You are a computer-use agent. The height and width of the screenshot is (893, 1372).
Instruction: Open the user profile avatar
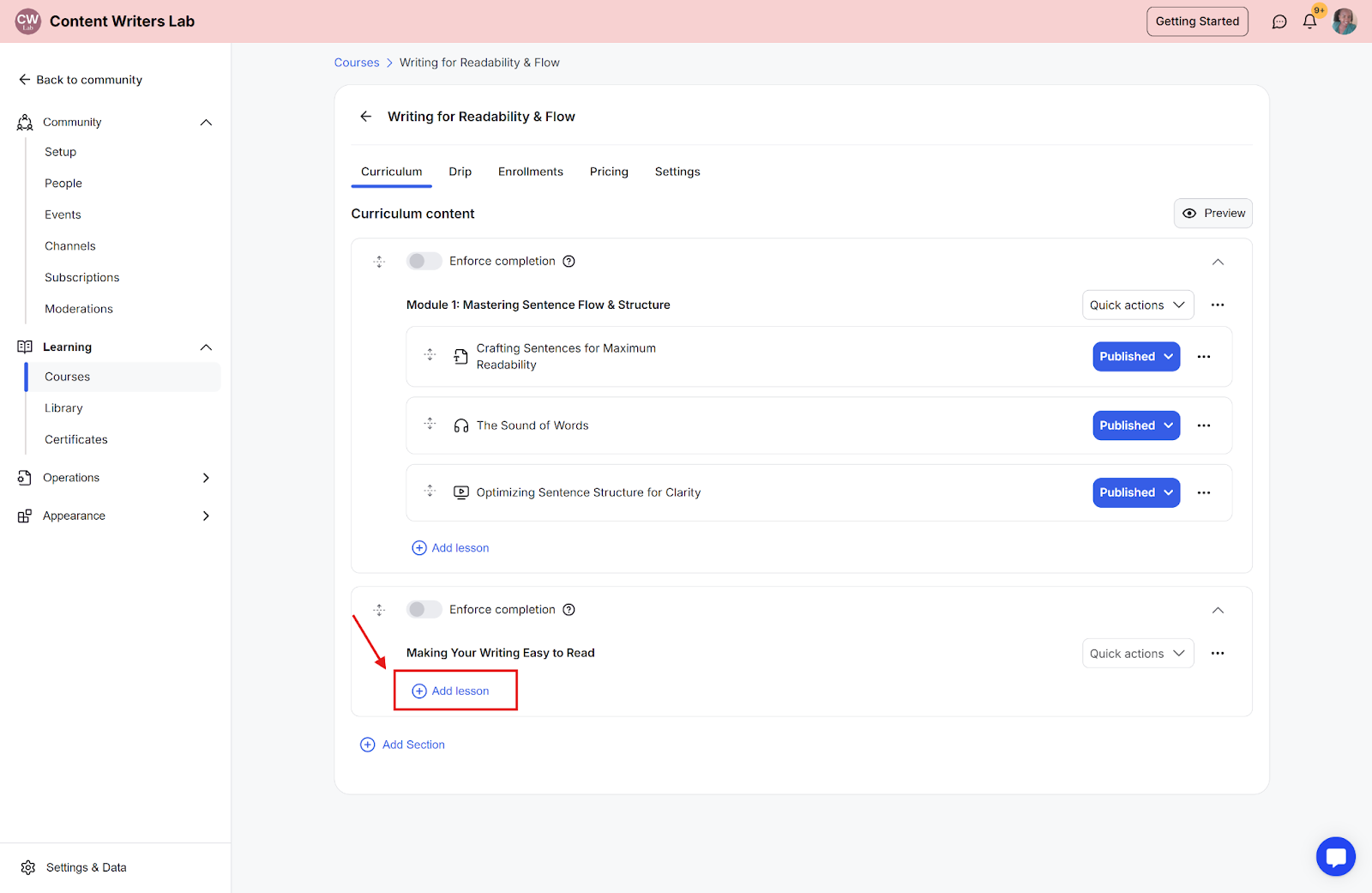tap(1344, 21)
